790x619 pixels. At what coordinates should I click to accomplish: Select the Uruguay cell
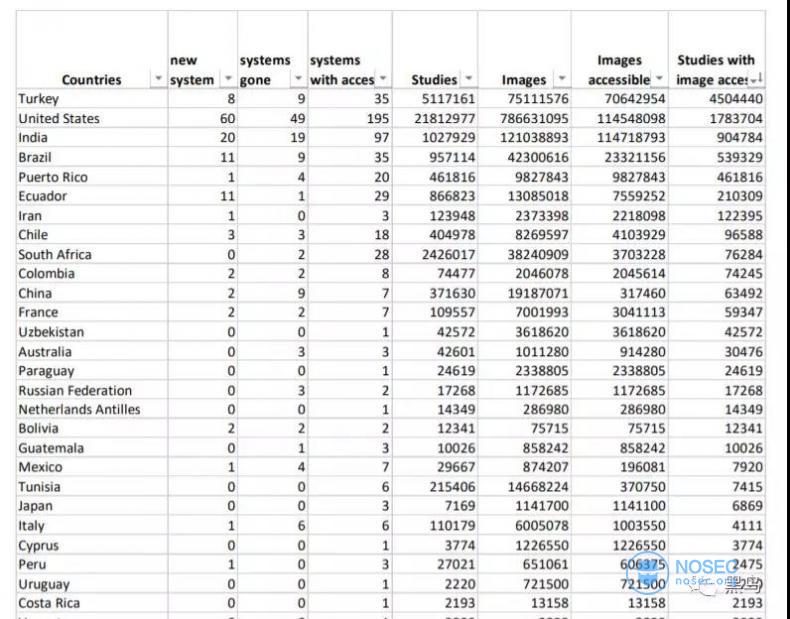(x=92, y=584)
